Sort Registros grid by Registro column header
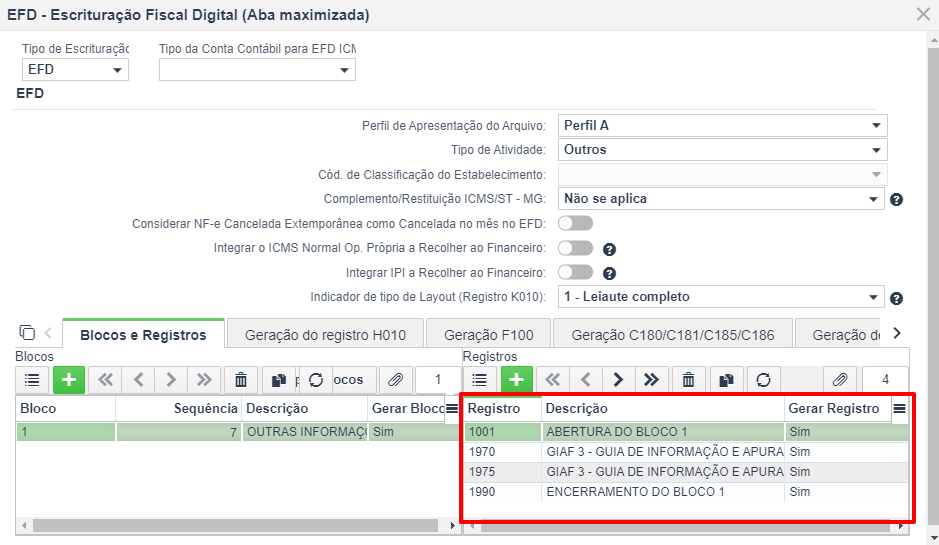939x545 pixels. point(502,409)
